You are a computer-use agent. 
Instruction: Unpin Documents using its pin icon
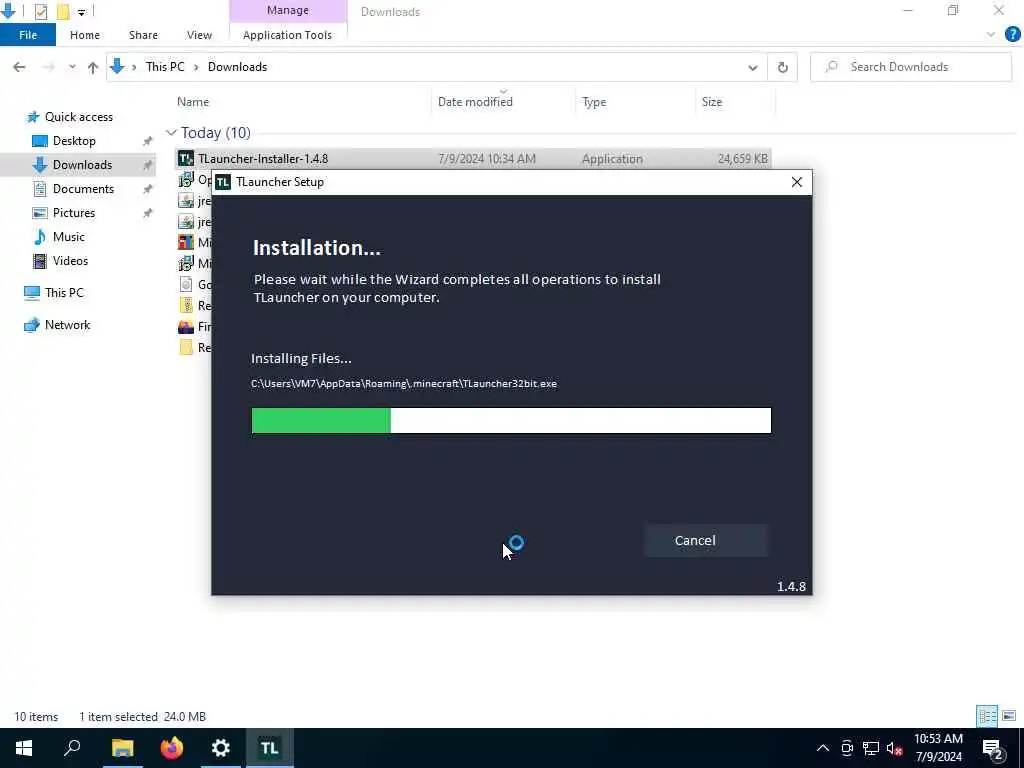coord(148,189)
